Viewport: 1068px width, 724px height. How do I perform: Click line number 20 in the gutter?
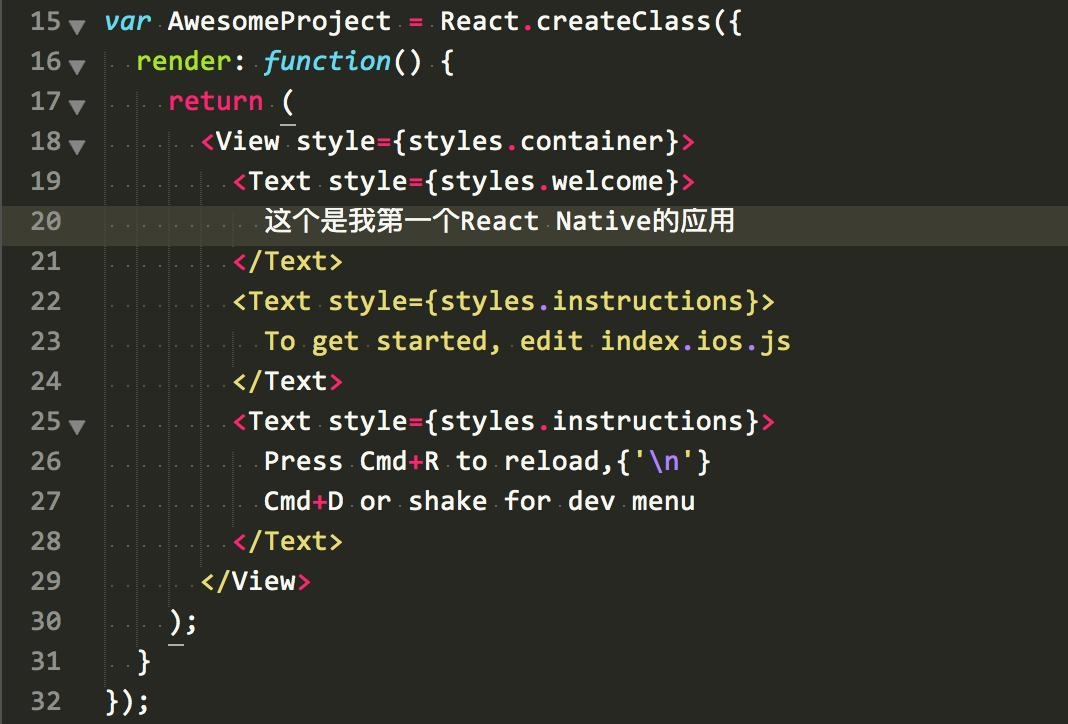click(x=45, y=221)
